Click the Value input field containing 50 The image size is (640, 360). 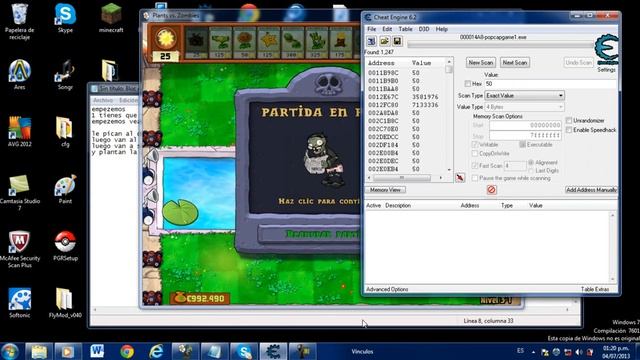point(550,84)
